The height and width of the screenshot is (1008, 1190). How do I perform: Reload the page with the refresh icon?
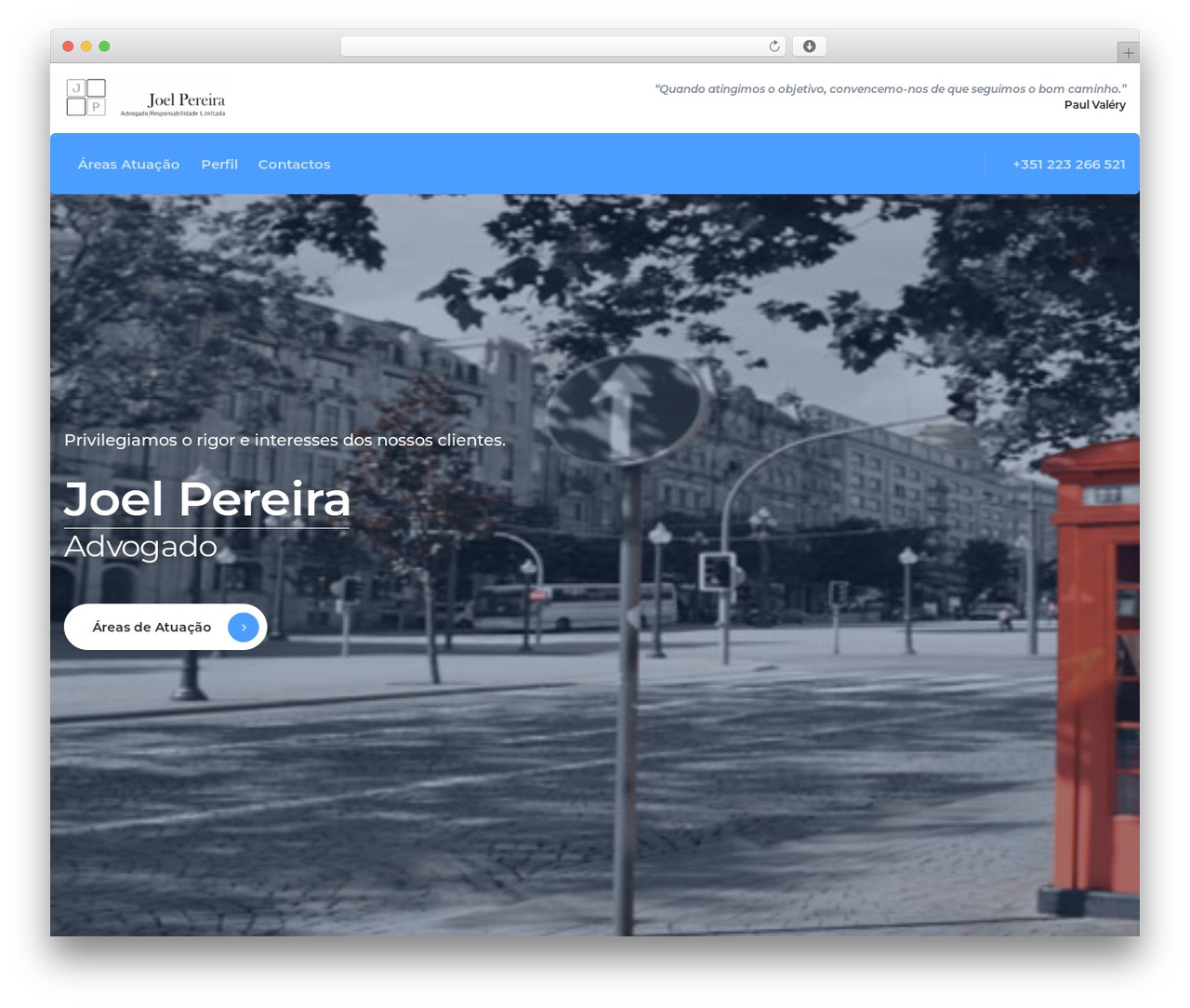[x=774, y=46]
